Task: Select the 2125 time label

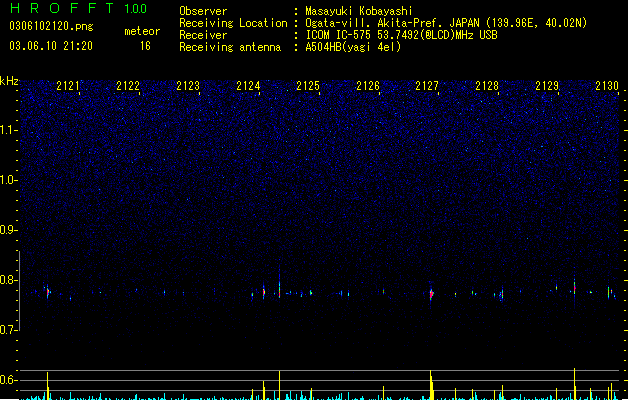Action: [x=308, y=86]
